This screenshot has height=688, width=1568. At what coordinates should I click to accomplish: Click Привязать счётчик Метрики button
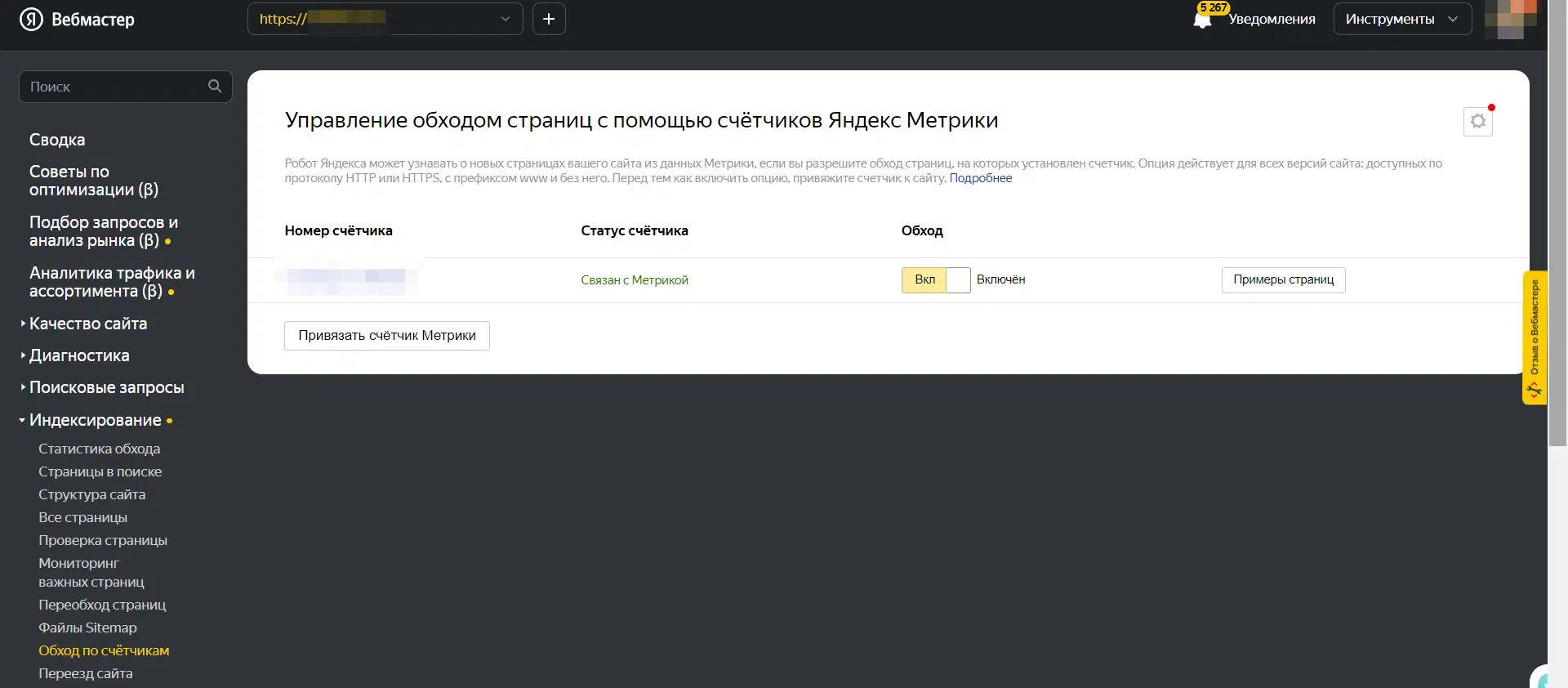[387, 336]
